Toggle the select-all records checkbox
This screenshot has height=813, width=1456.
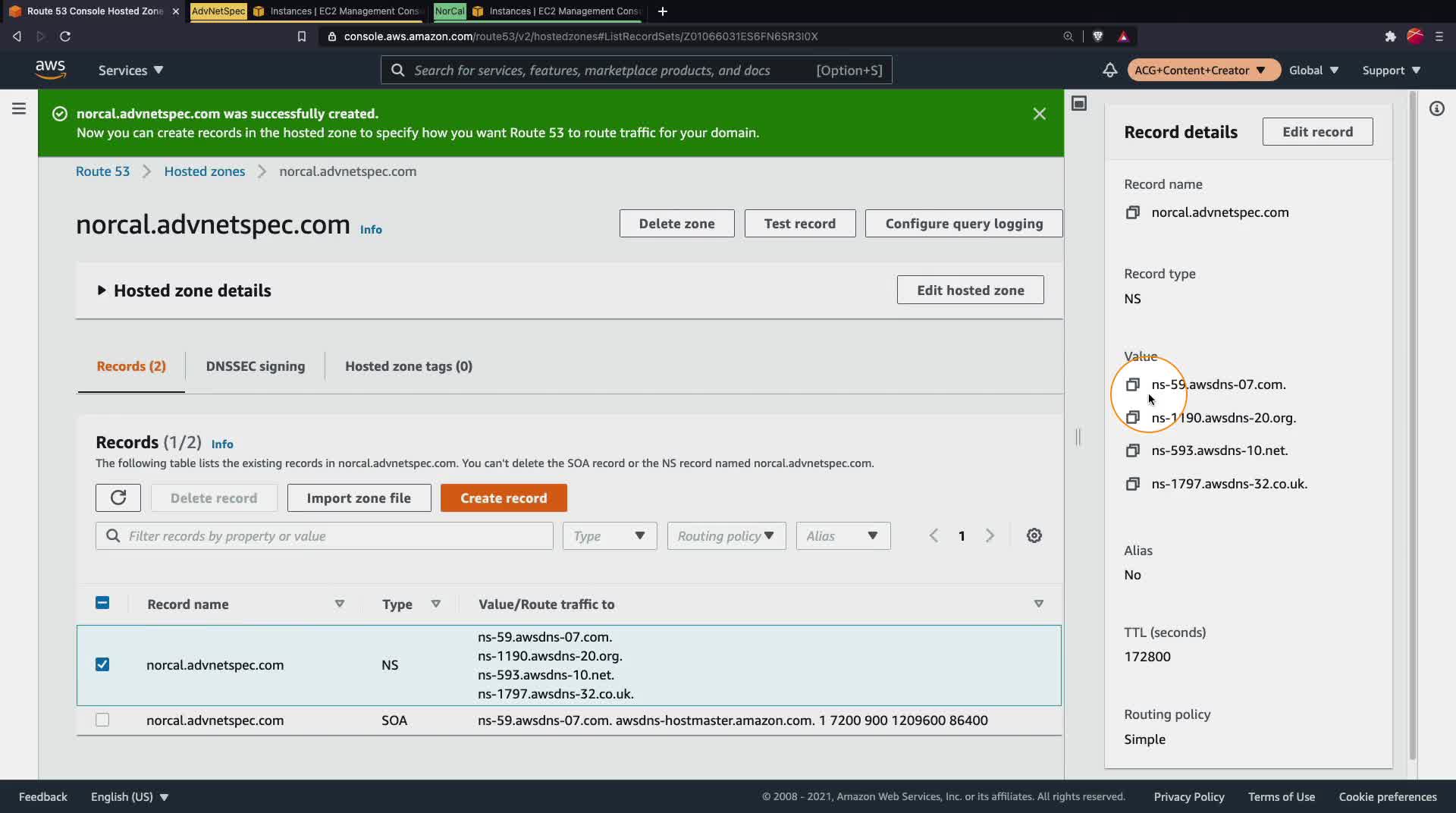point(102,603)
